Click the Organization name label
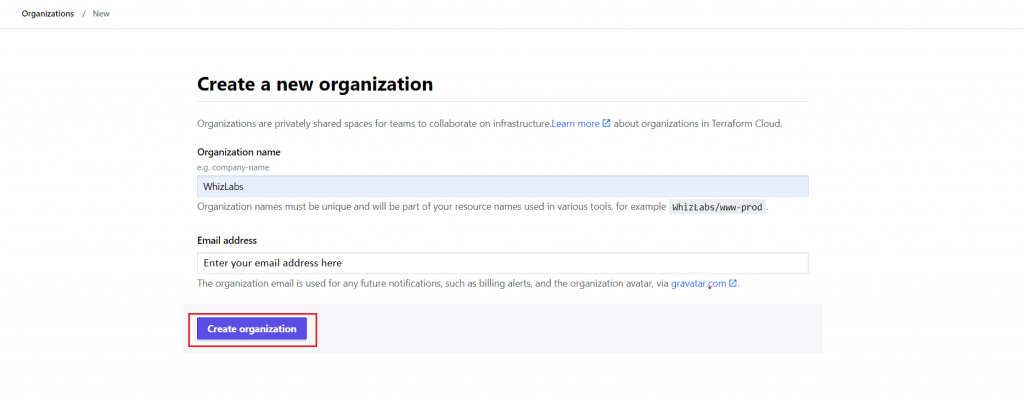This screenshot has width=1024, height=402. [x=238, y=152]
